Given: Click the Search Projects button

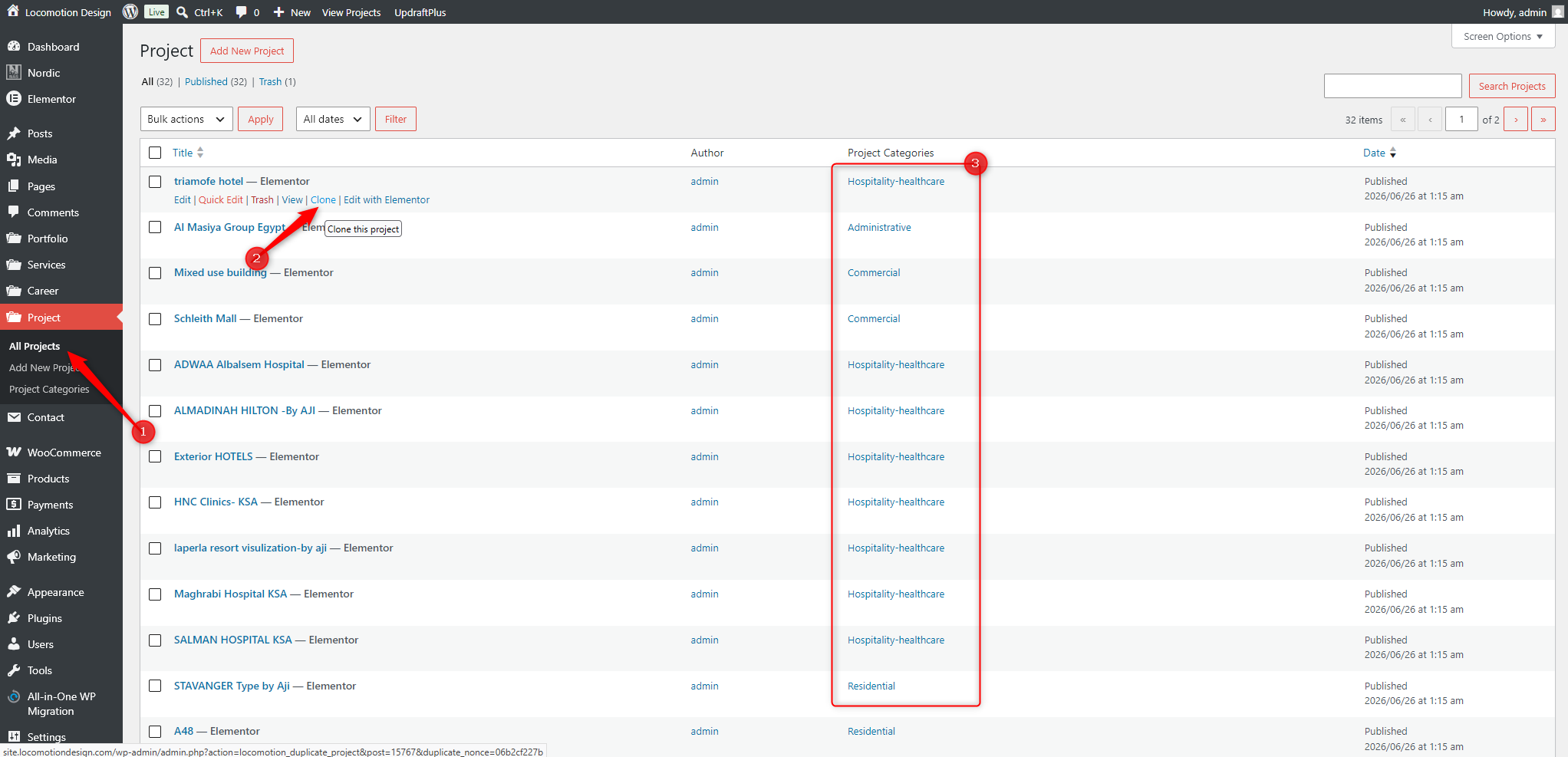Looking at the screenshot, I should point(1512,86).
